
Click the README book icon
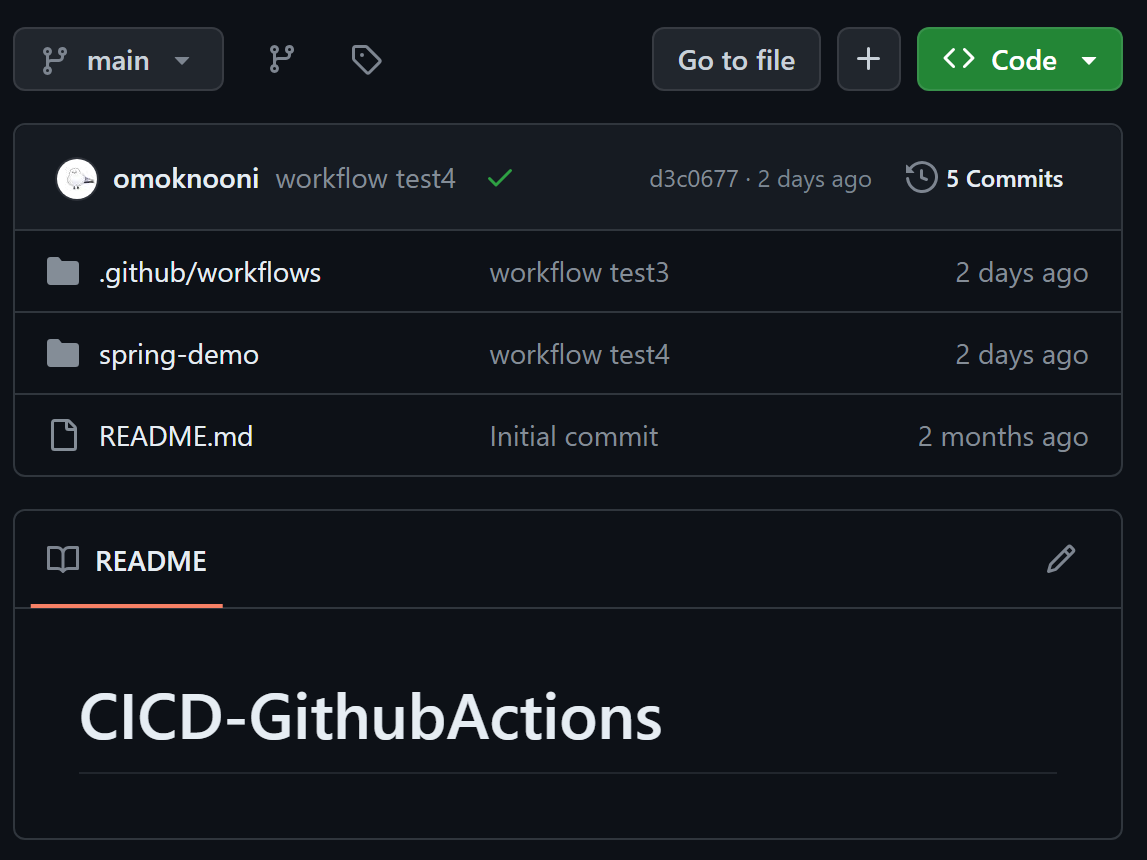coord(63,559)
